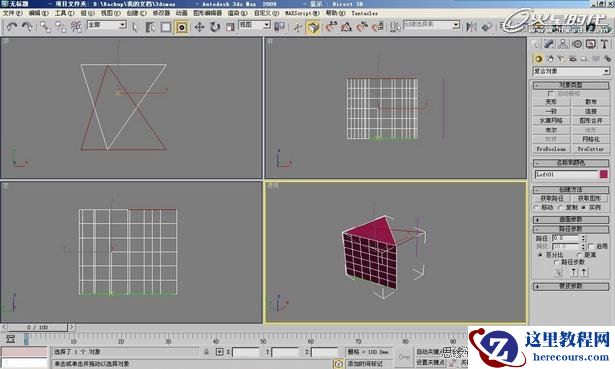Toggle the 3D Snaps cube icon
Image resolution: width=615 pixels, height=369 pixels.
pos(313,27)
